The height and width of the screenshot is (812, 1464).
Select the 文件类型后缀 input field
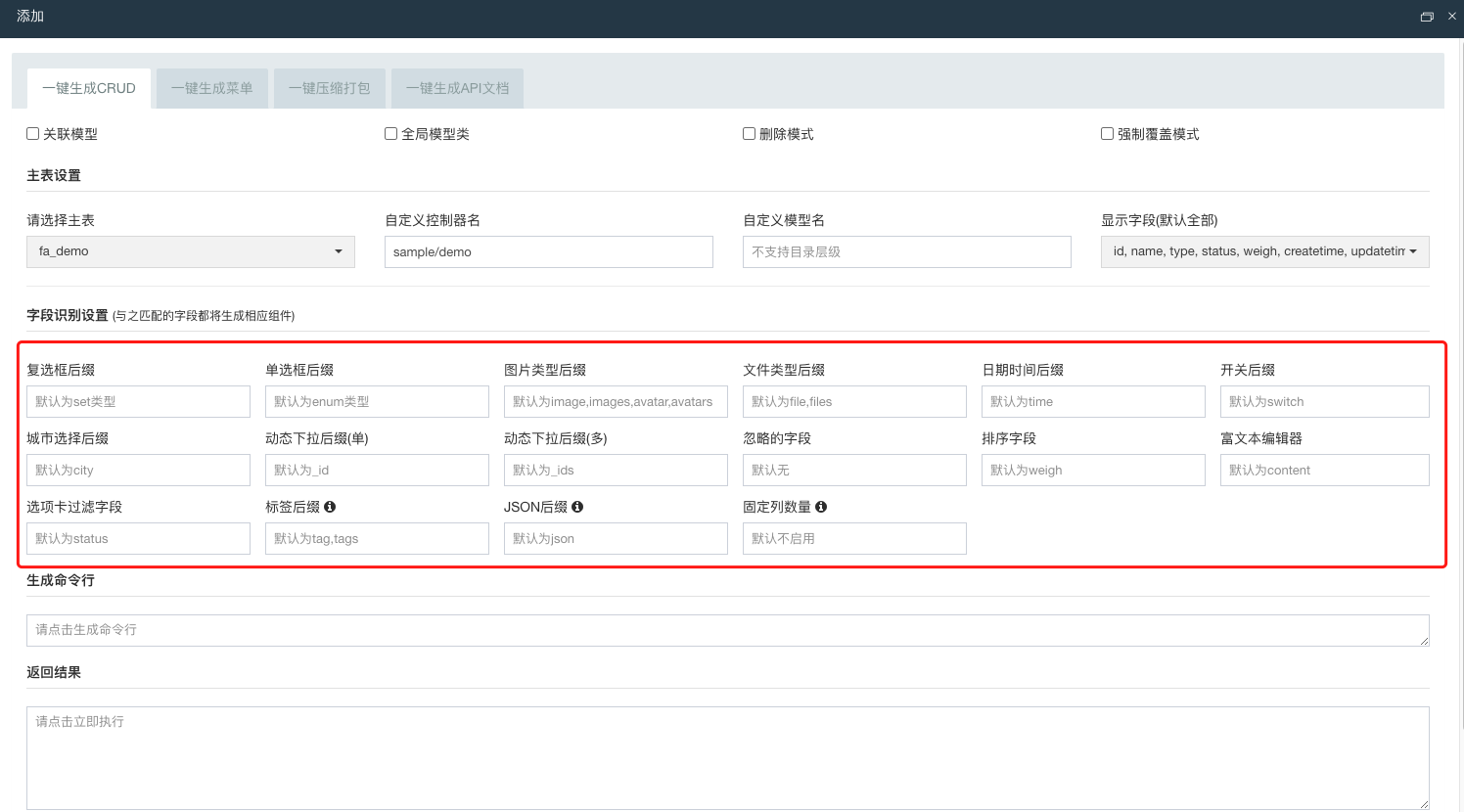pyautogui.click(x=854, y=401)
